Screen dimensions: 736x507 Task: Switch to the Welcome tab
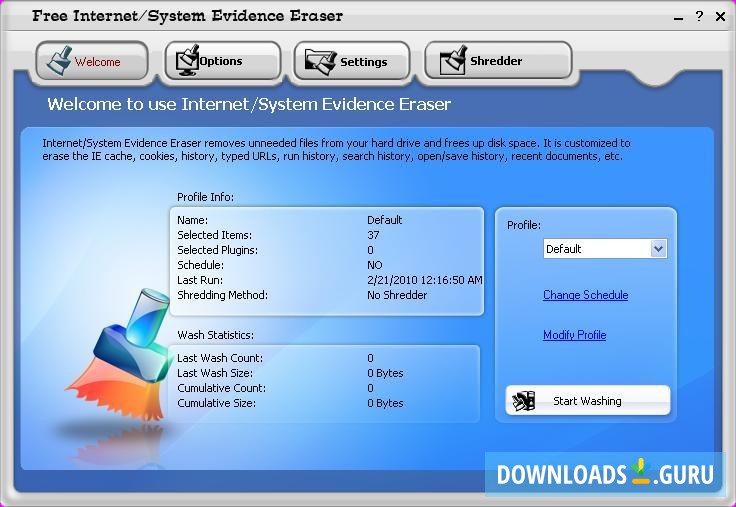pyautogui.click(x=92, y=61)
